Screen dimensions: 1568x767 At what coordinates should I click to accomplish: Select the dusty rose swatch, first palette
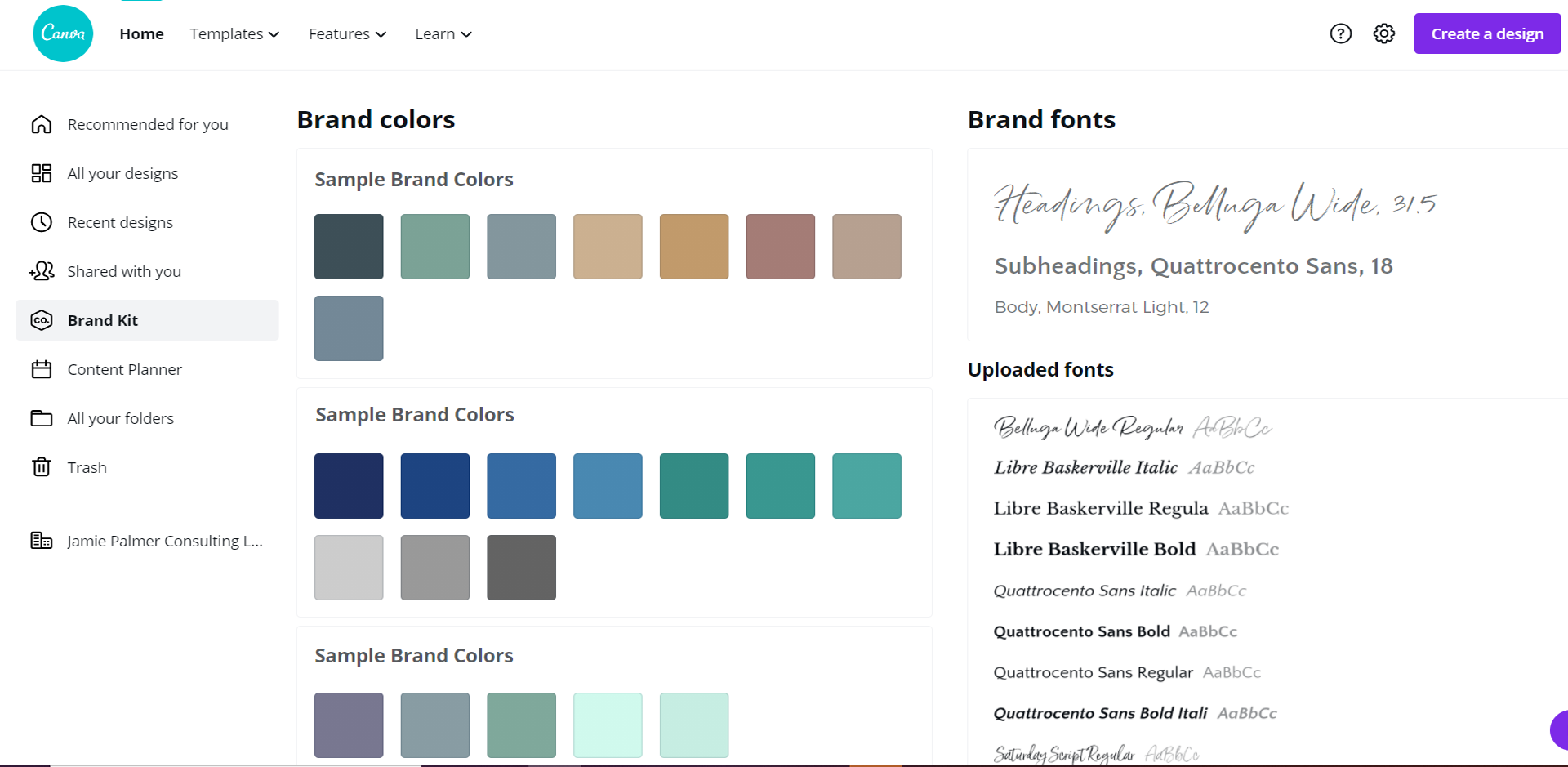pyautogui.click(x=781, y=247)
